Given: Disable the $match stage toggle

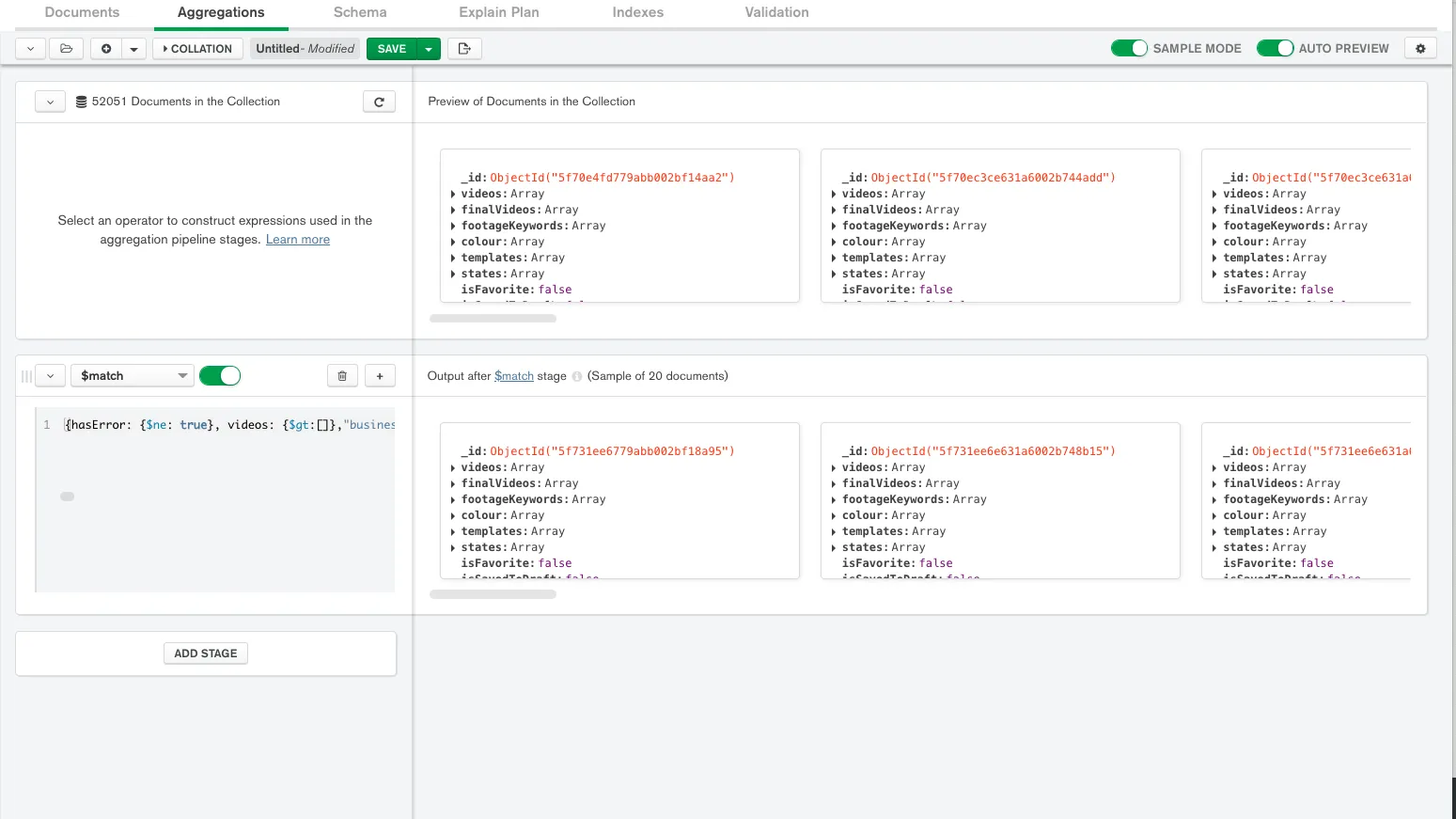Looking at the screenshot, I should point(220,376).
